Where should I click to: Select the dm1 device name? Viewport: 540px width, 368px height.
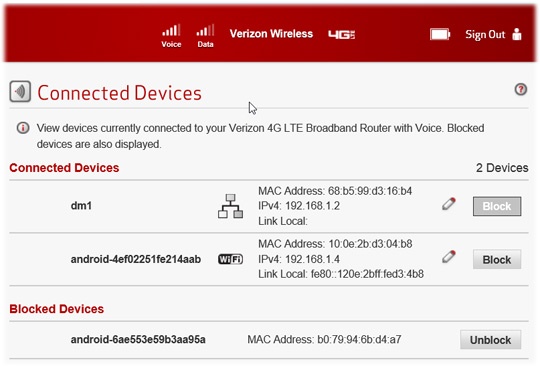[x=81, y=206]
